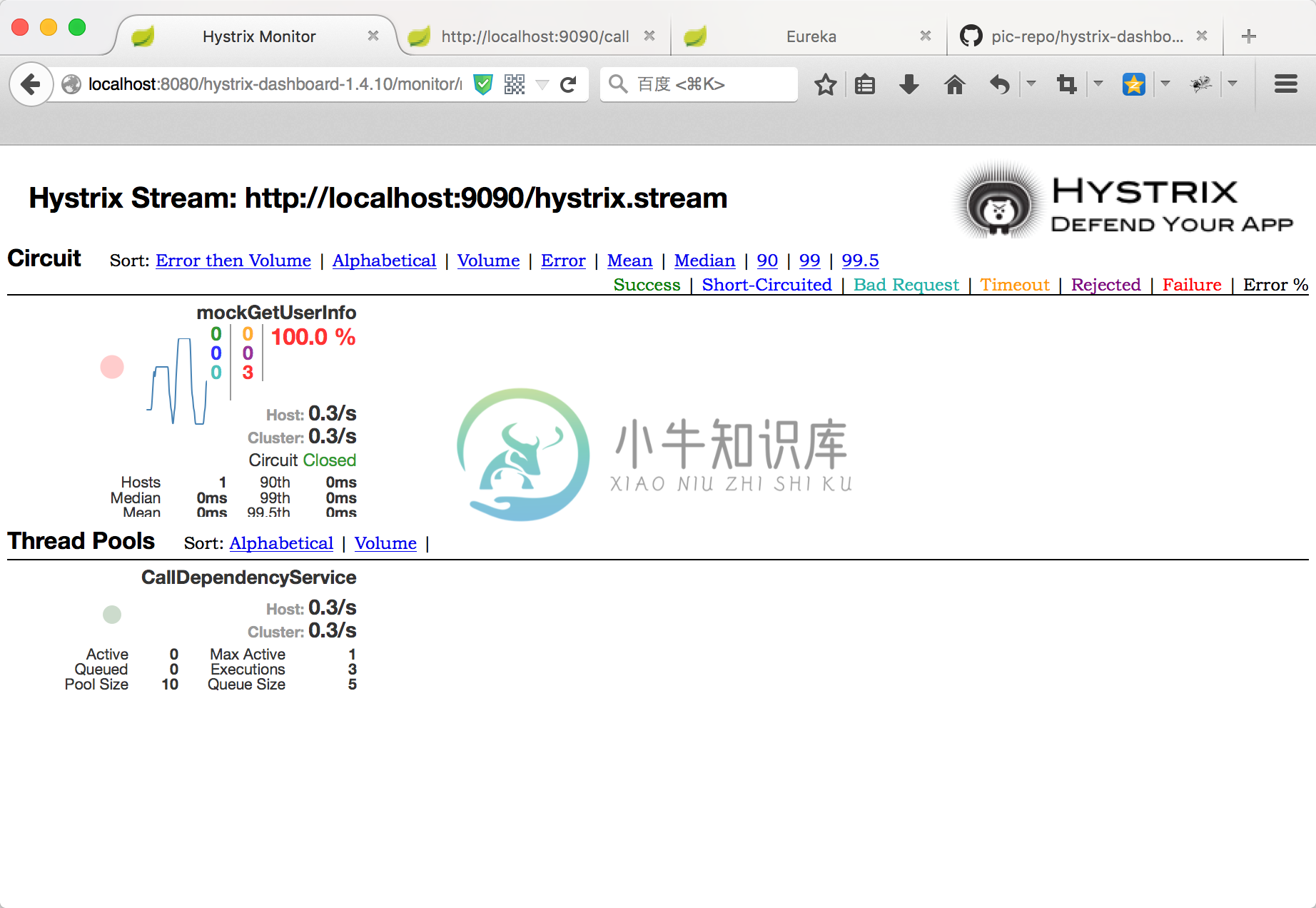Click the CallDependencyService thread pool name
The image size is (1316, 908).
coord(248,577)
